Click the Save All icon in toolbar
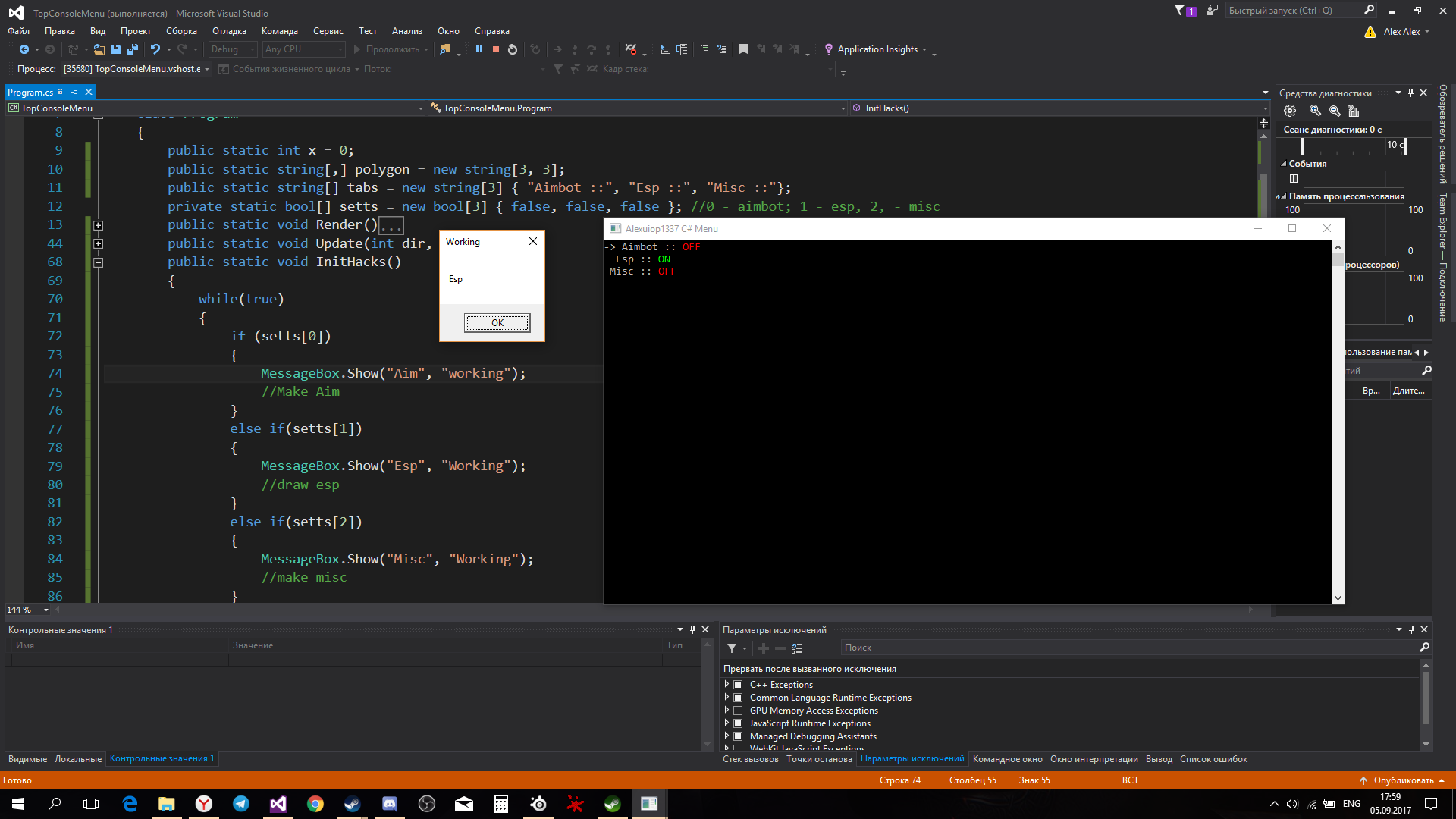The height and width of the screenshot is (819, 1456). (133, 49)
